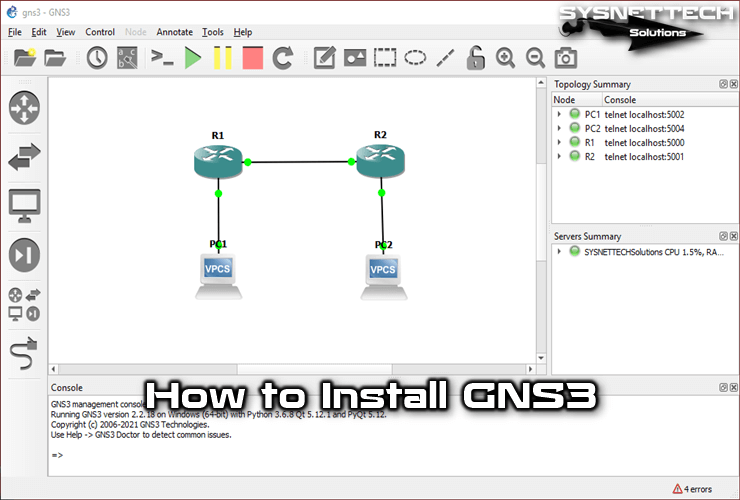This screenshot has width=740, height=500.
Task: Expand PC1 in Topology Summary
Action: pyautogui.click(x=559, y=114)
